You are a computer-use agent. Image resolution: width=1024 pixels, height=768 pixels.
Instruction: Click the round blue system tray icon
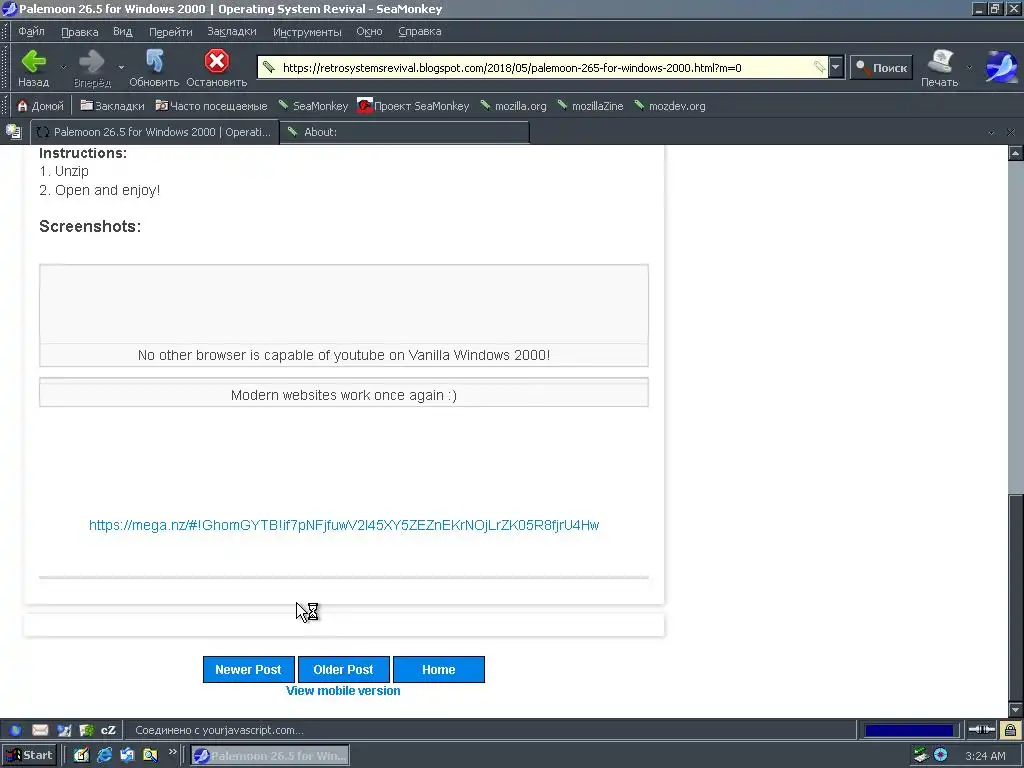coord(940,756)
